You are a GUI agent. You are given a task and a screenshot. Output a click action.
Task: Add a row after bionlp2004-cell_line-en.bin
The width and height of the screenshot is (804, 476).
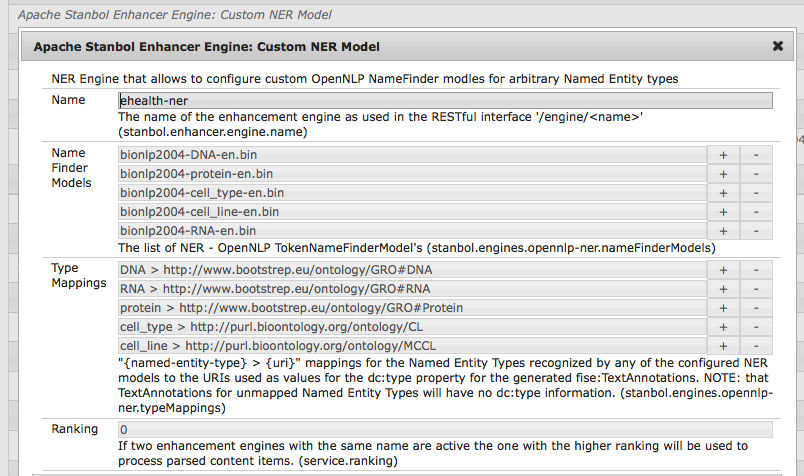pos(723,212)
